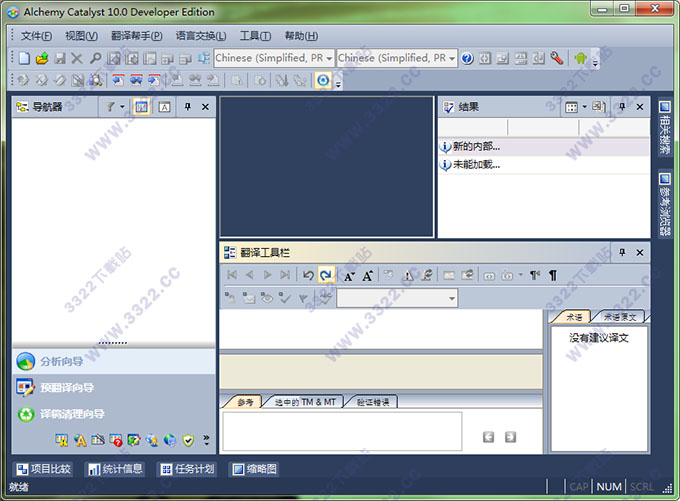This screenshot has width=680, height=501.
Task: Switch to the Reference (参考) tab
Action: pyautogui.click(x=245, y=402)
